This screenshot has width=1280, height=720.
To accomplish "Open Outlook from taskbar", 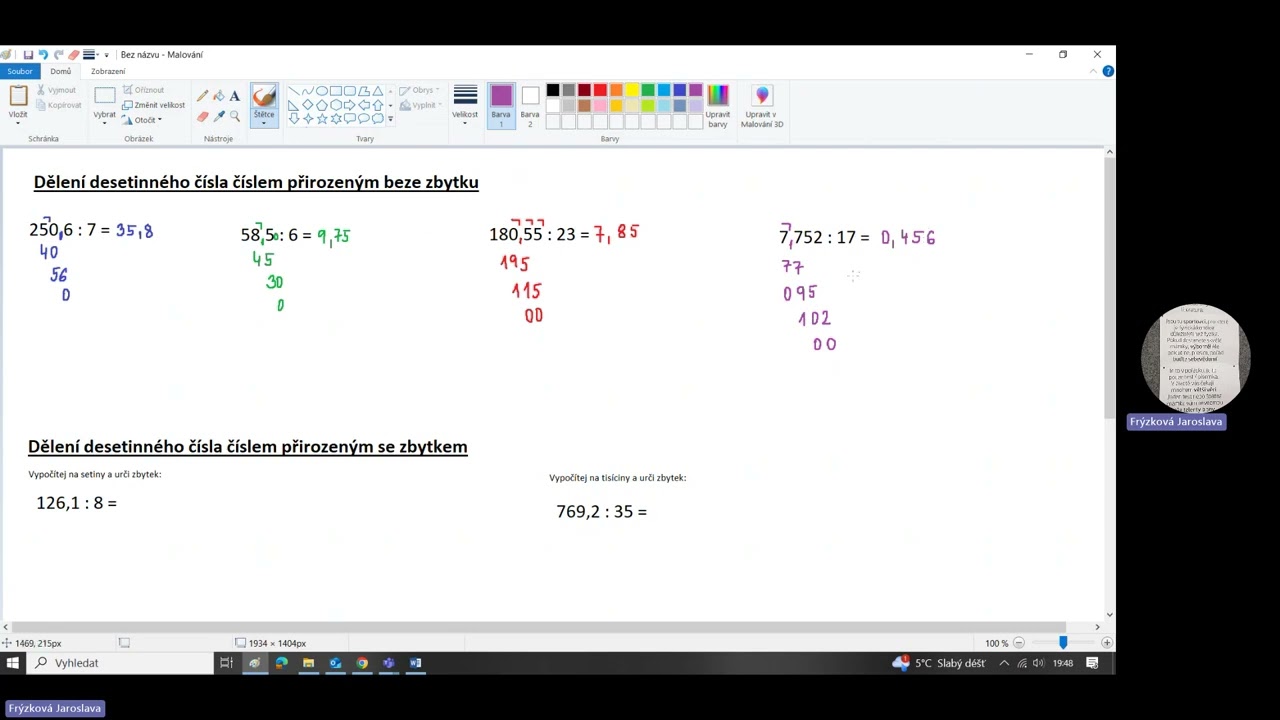I will tap(335, 663).
